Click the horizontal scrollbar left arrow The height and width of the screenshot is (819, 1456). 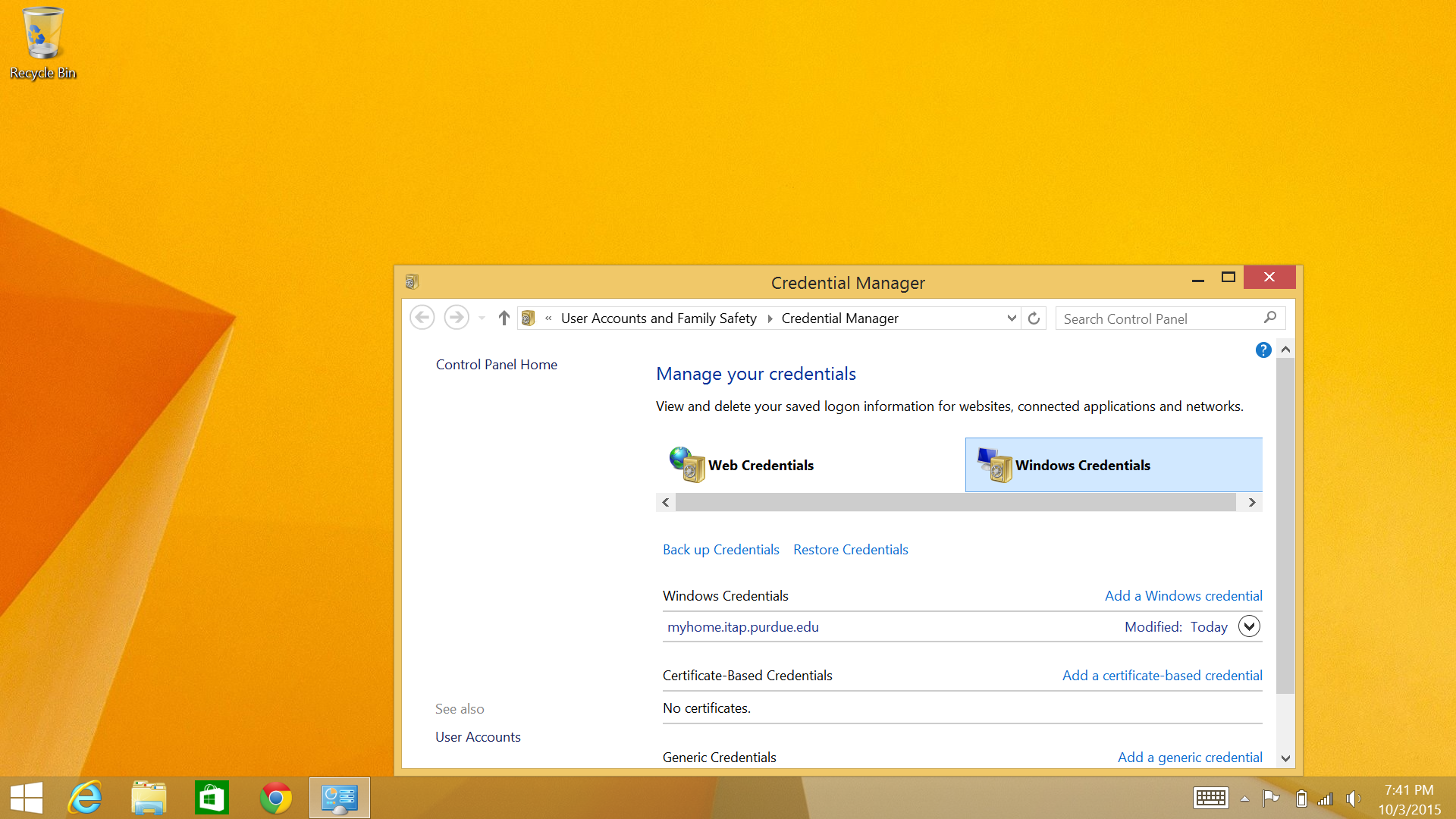tap(666, 502)
